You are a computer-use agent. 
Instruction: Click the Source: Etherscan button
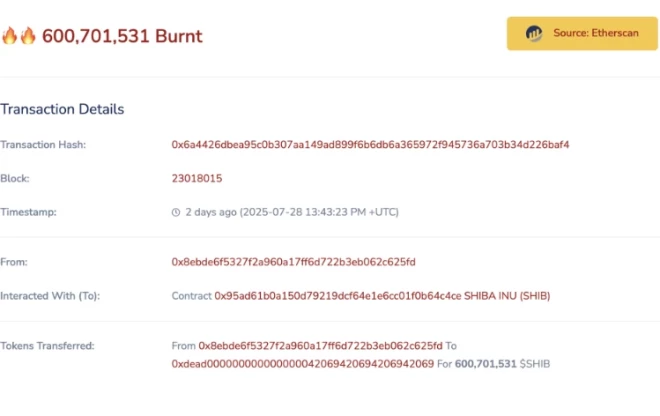coord(582,33)
